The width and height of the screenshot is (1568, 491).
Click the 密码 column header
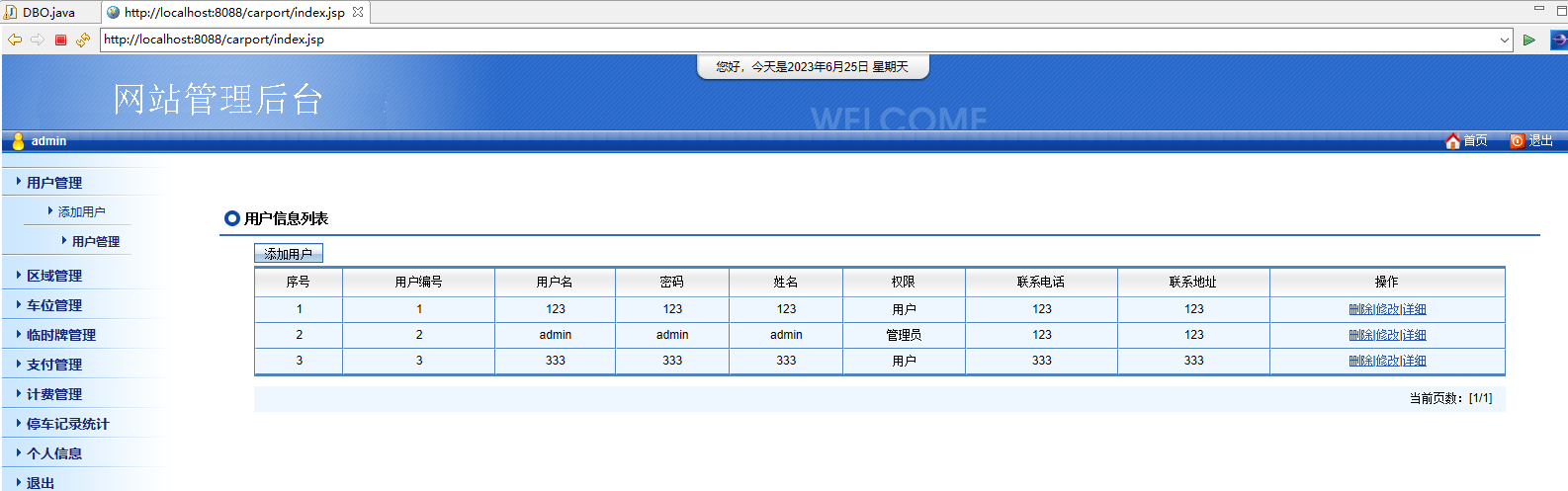(x=672, y=282)
